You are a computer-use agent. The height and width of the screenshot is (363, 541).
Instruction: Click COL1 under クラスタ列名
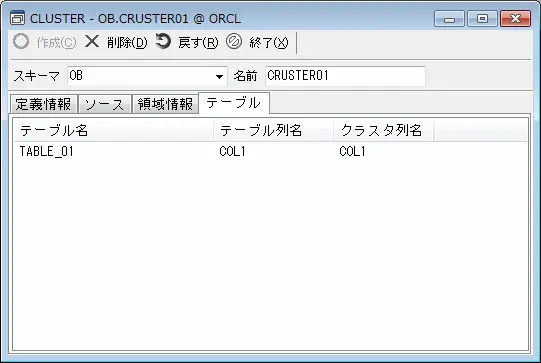point(352,151)
